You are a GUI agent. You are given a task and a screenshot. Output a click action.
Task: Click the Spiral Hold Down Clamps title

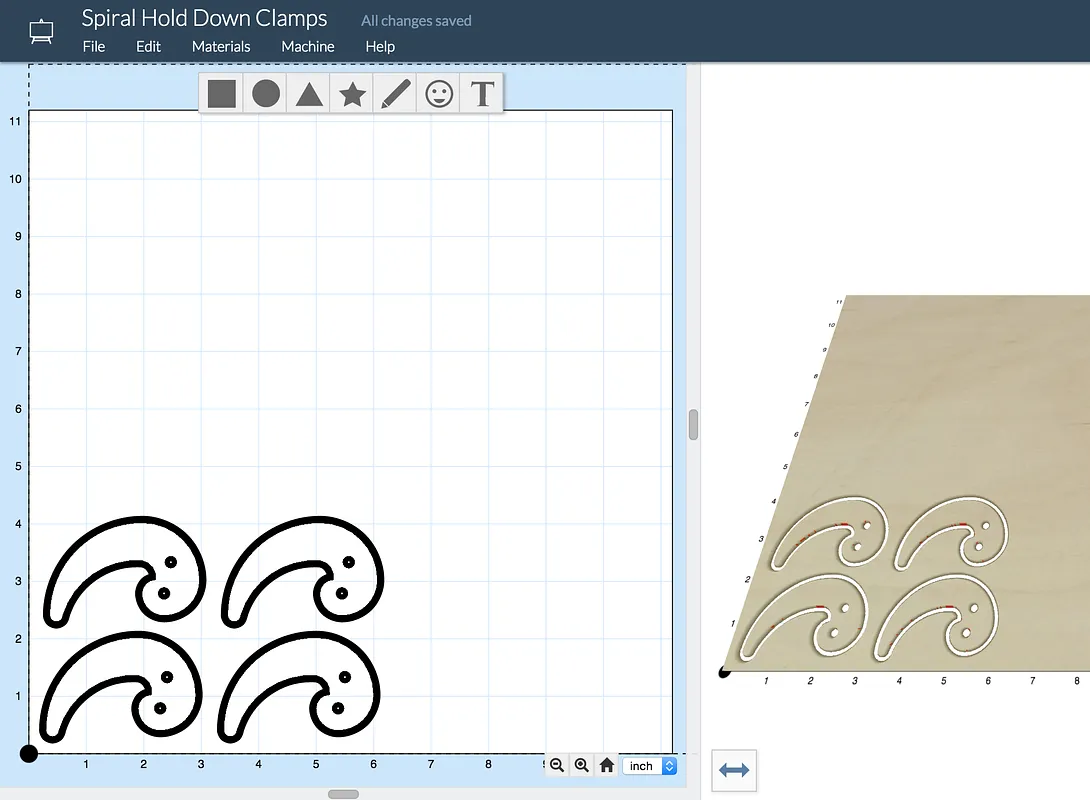[x=204, y=18]
